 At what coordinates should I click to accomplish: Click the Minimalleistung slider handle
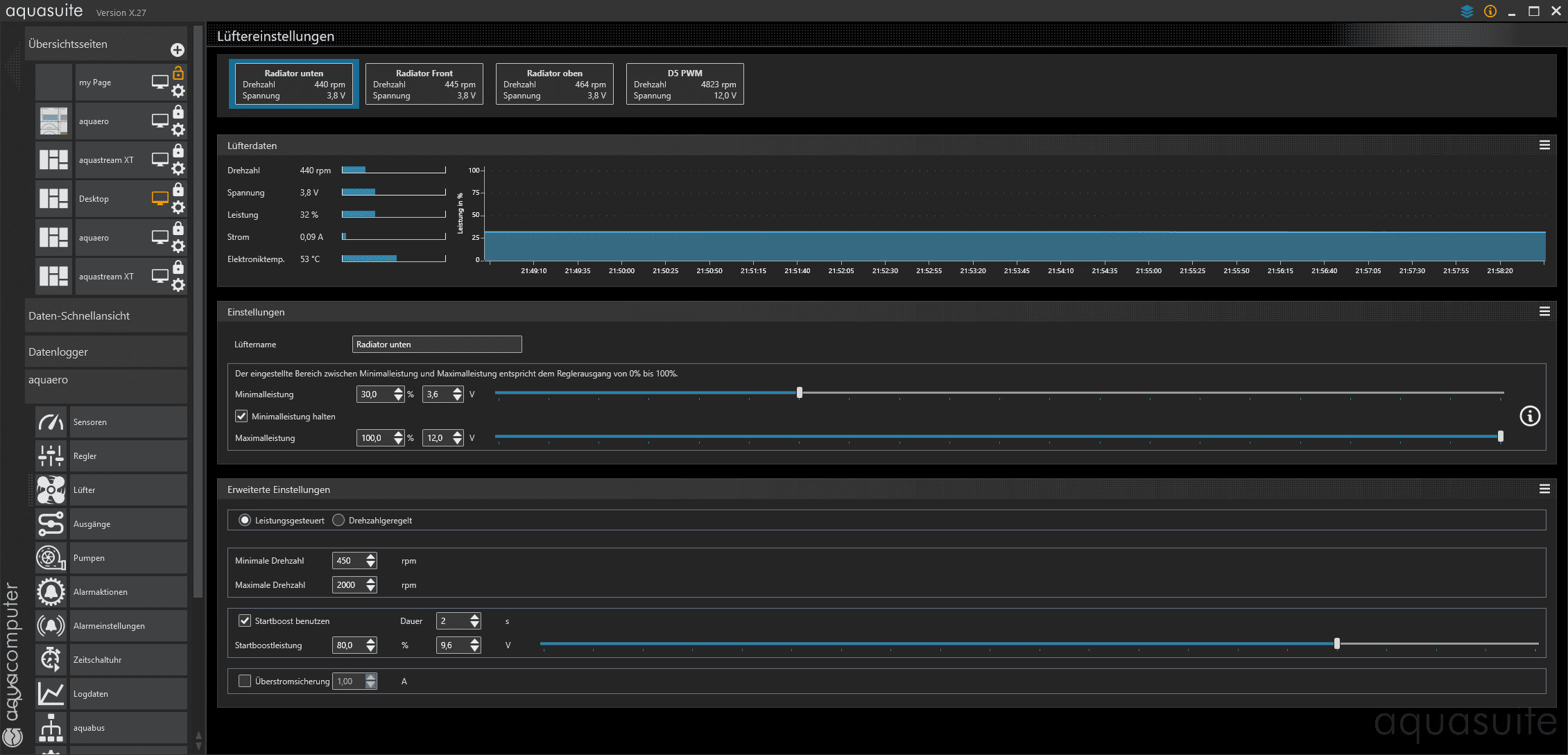point(800,393)
